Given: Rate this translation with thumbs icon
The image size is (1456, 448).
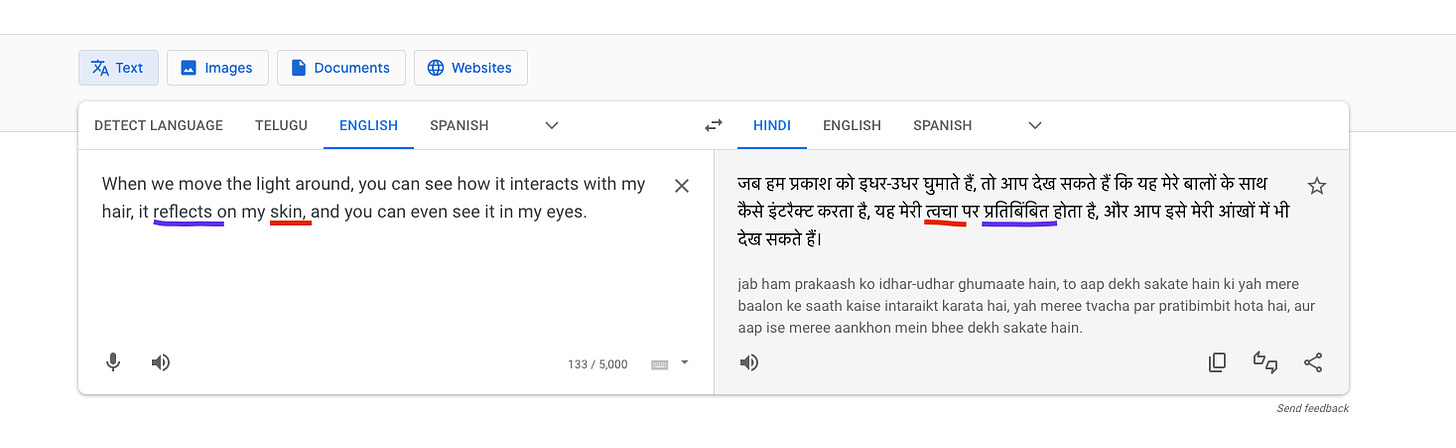Looking at the screenshot, I should point(1266,362).
